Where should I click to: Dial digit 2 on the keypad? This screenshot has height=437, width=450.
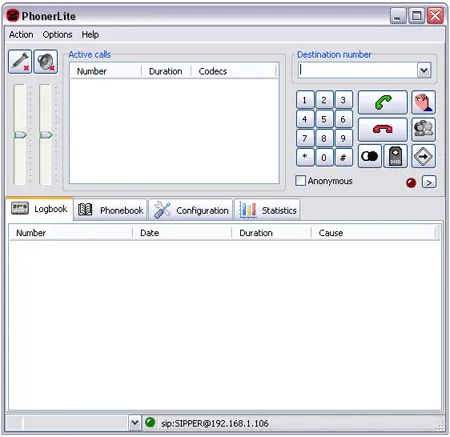(x=324, y=100)
